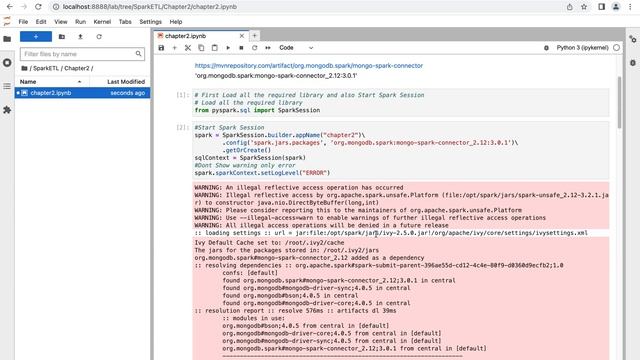Viewport: 640px width, 360px height.
Task: Open the property inspector gears icon
Action: [x=633, y=39]
